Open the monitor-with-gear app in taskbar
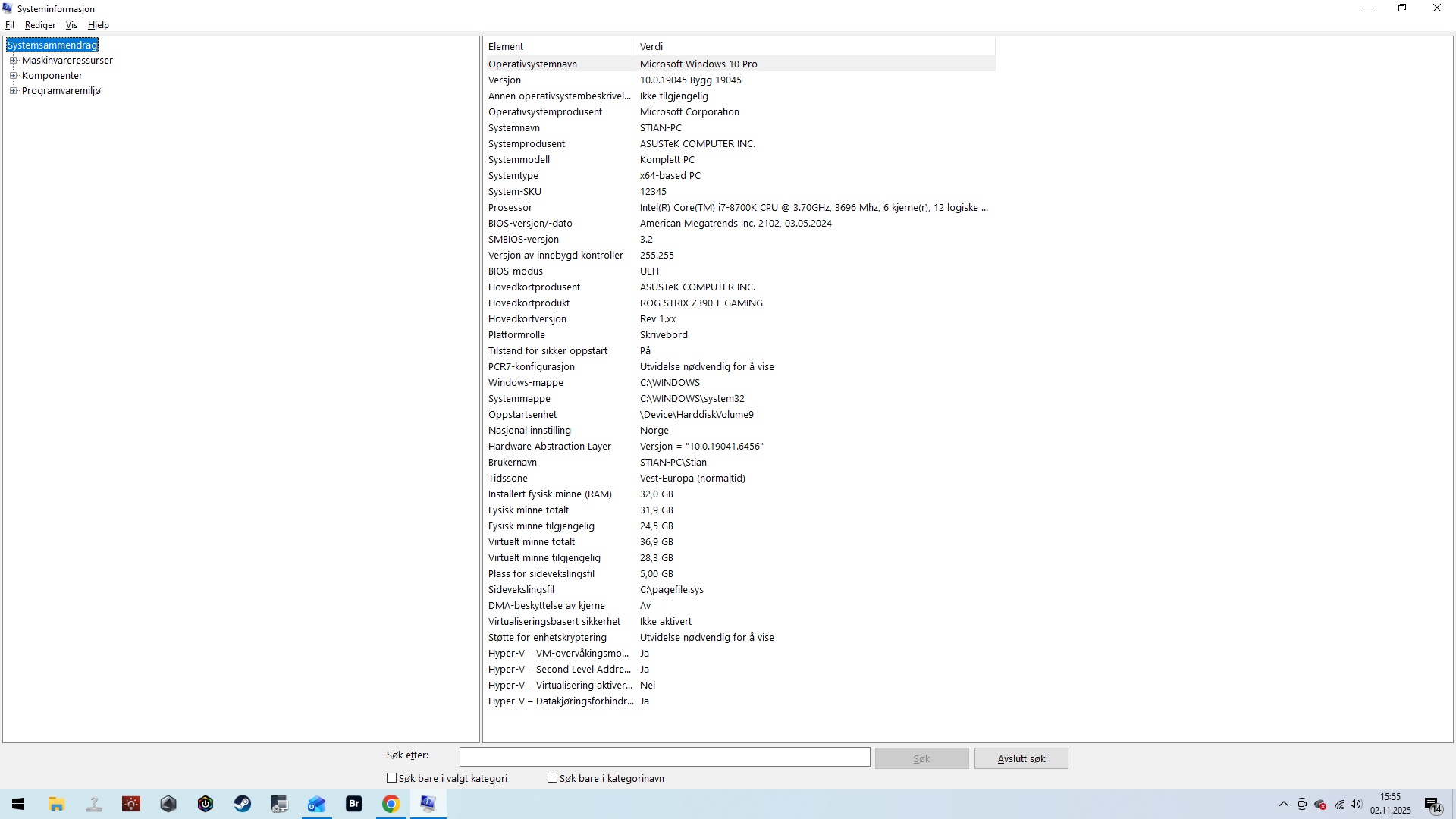1456x819 pixels. click(279, 804)
